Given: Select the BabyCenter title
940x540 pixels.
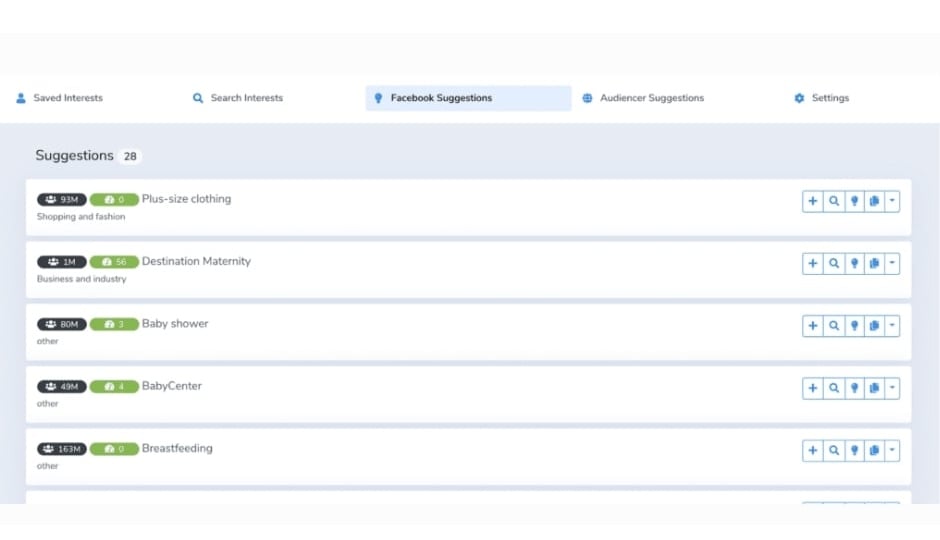Looking at the screenshot, I should tap(171, 386).
